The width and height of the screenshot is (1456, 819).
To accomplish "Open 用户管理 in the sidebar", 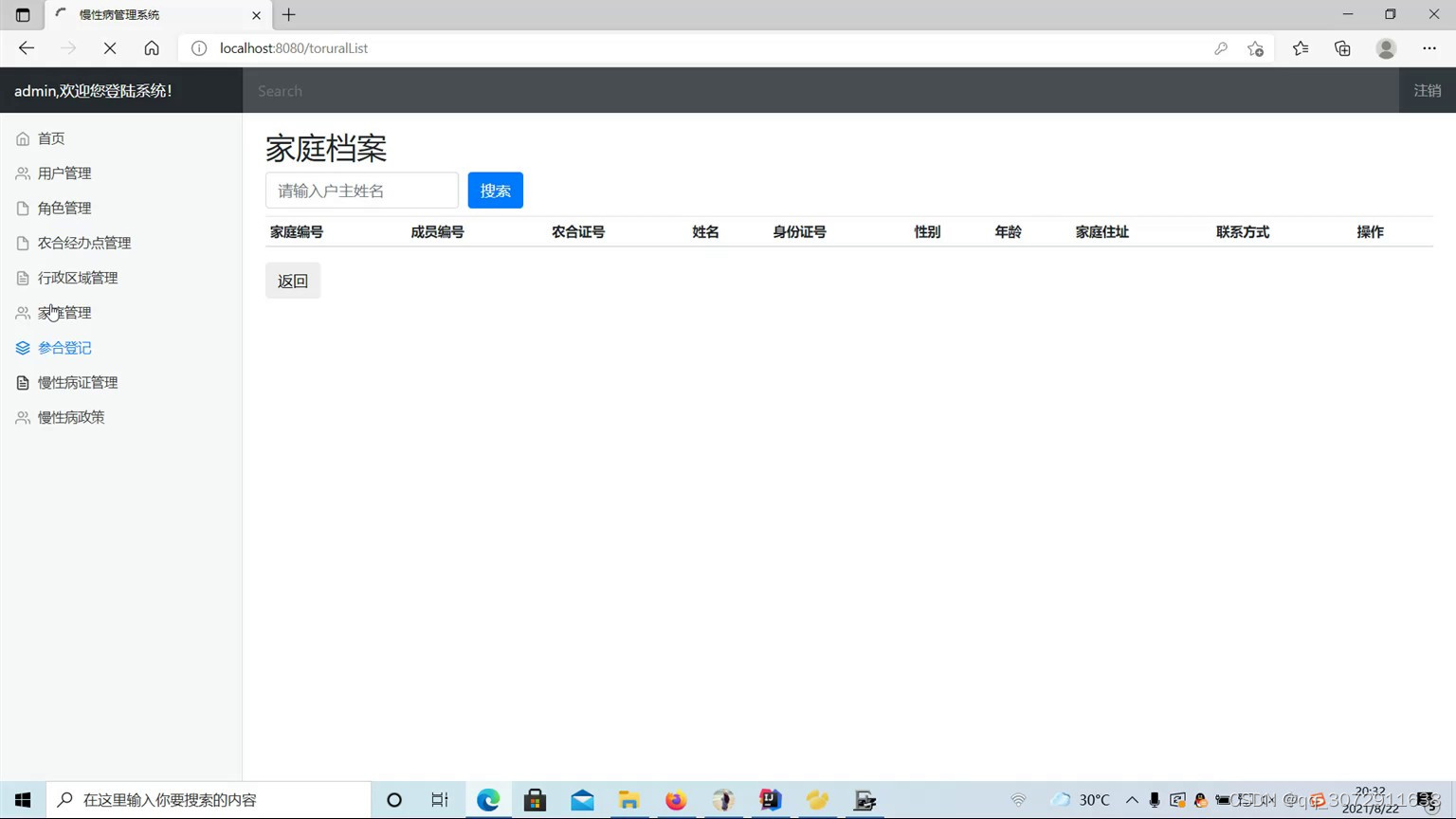I will (x=64, y=173).
